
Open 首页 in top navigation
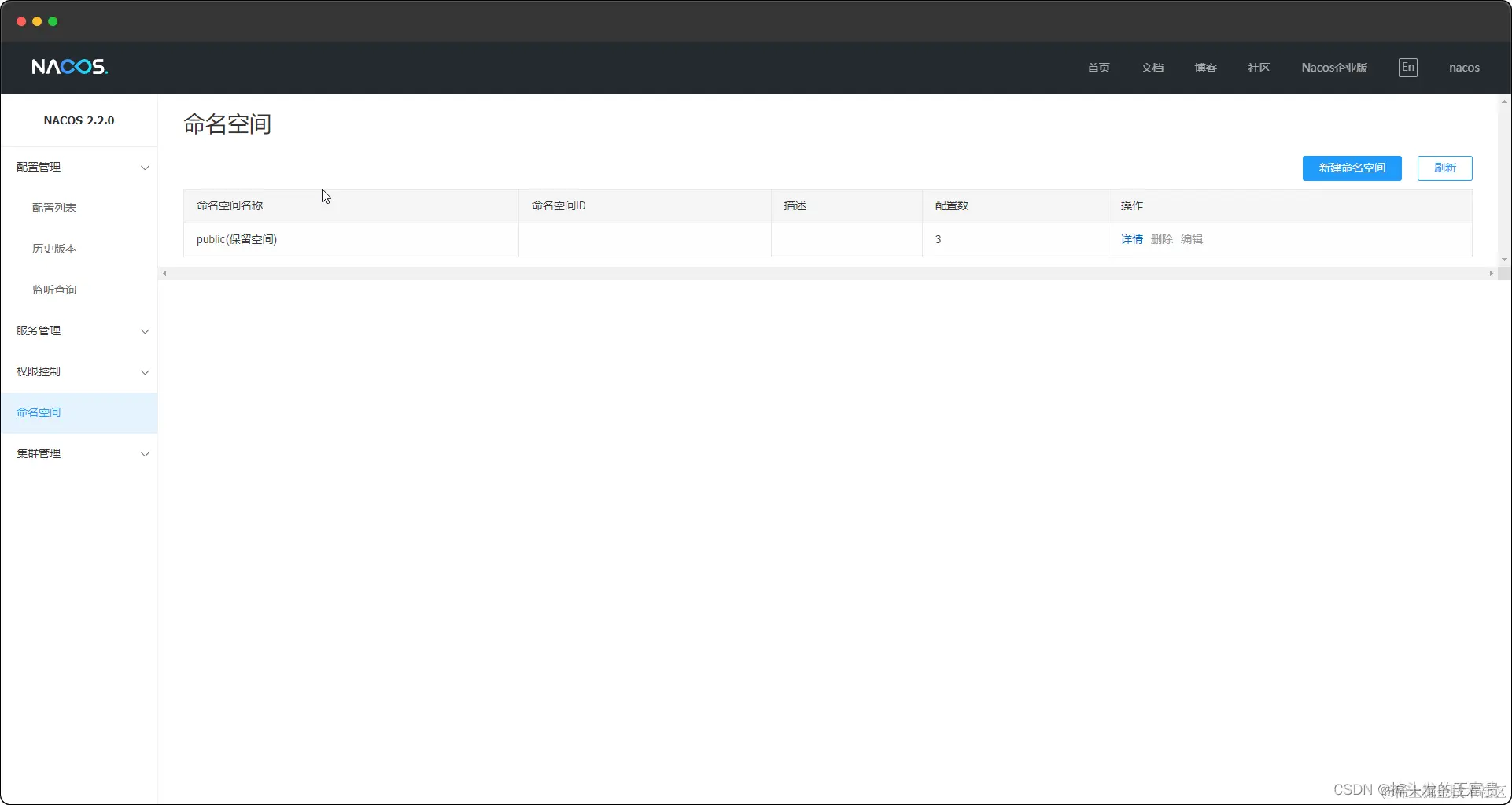coord(1098,68)
